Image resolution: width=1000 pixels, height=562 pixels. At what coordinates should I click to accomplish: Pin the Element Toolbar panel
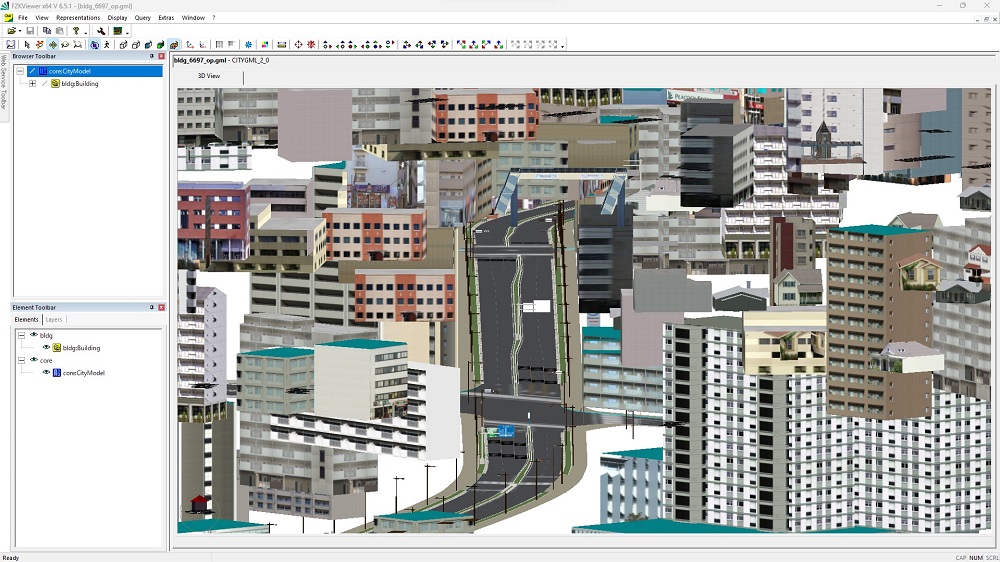152,307
